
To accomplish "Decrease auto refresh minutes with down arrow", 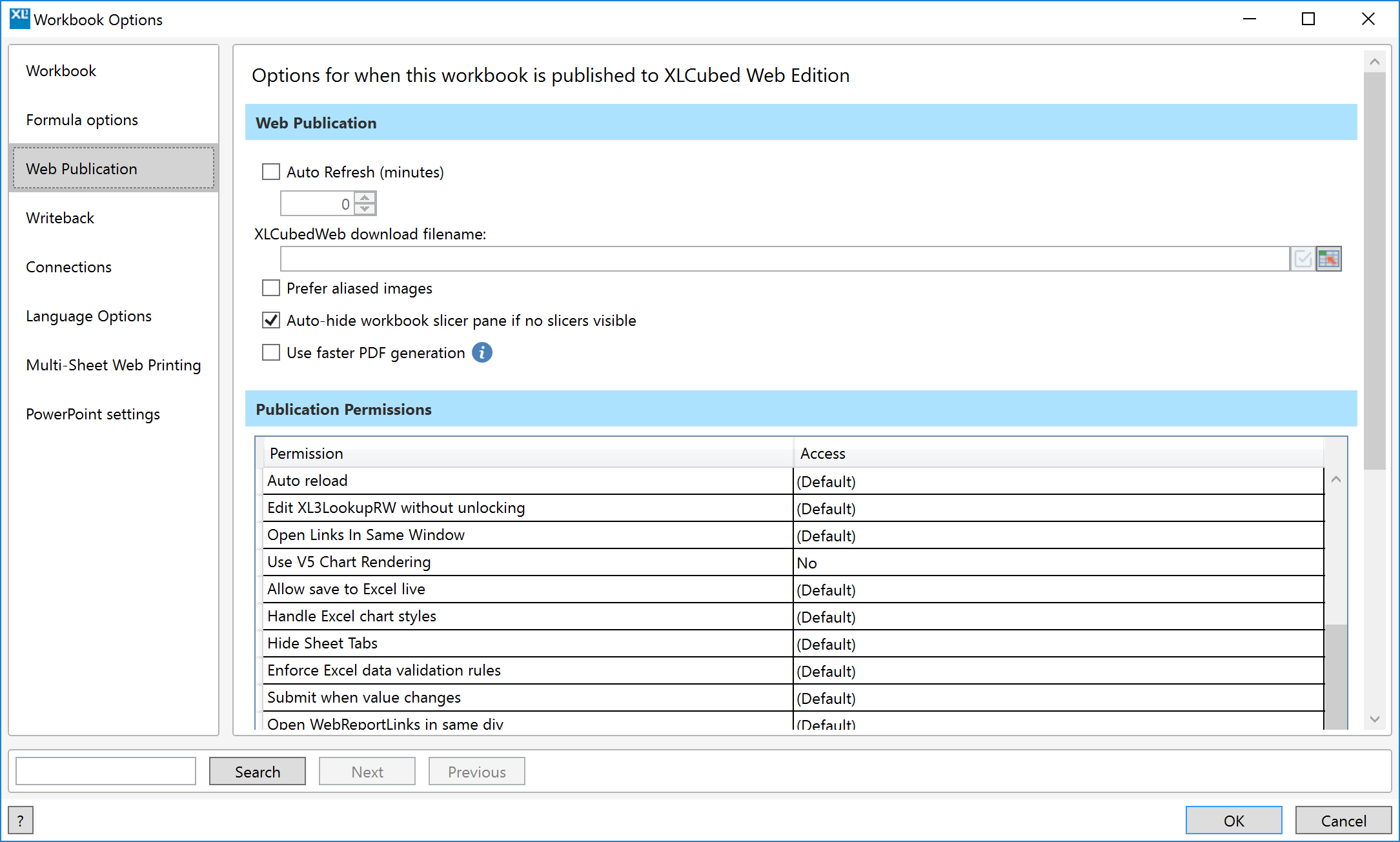I will click(365, 209).
